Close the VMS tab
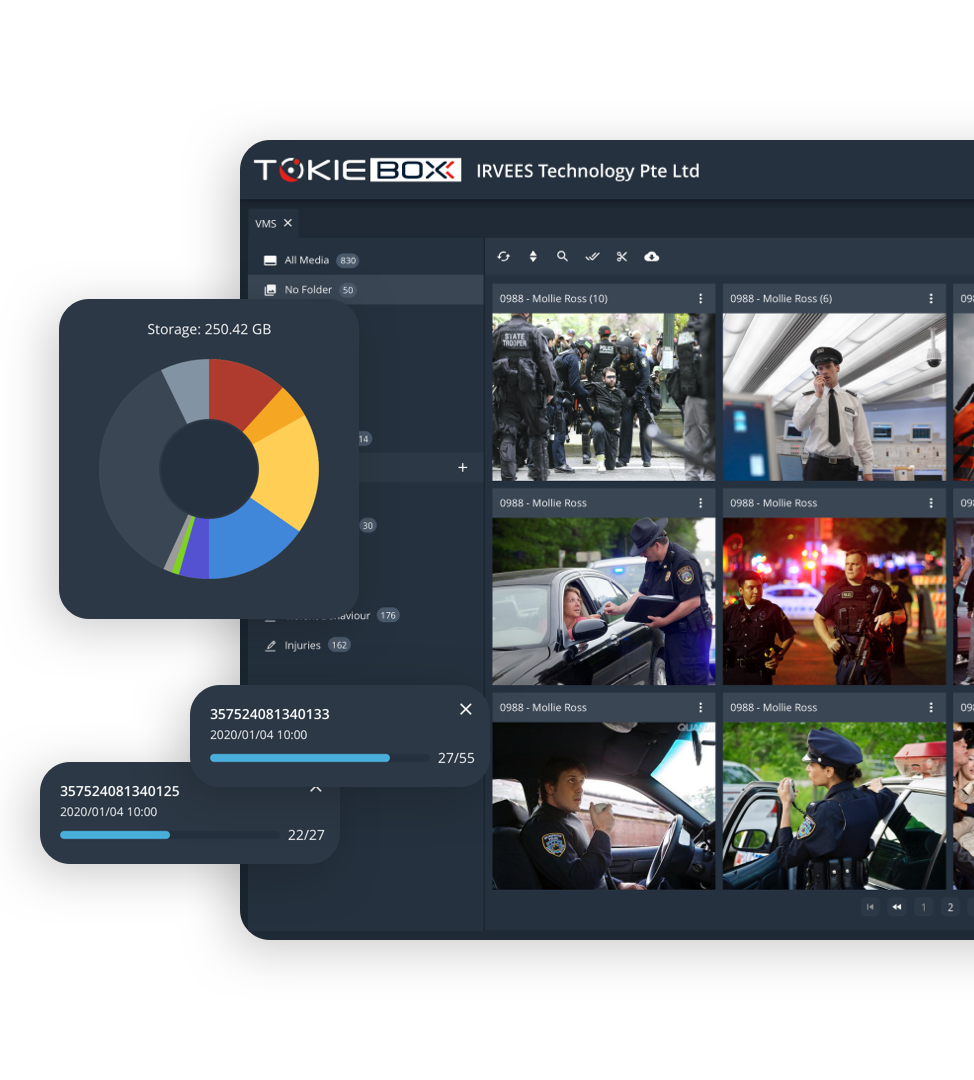 (x=287, y=223)
